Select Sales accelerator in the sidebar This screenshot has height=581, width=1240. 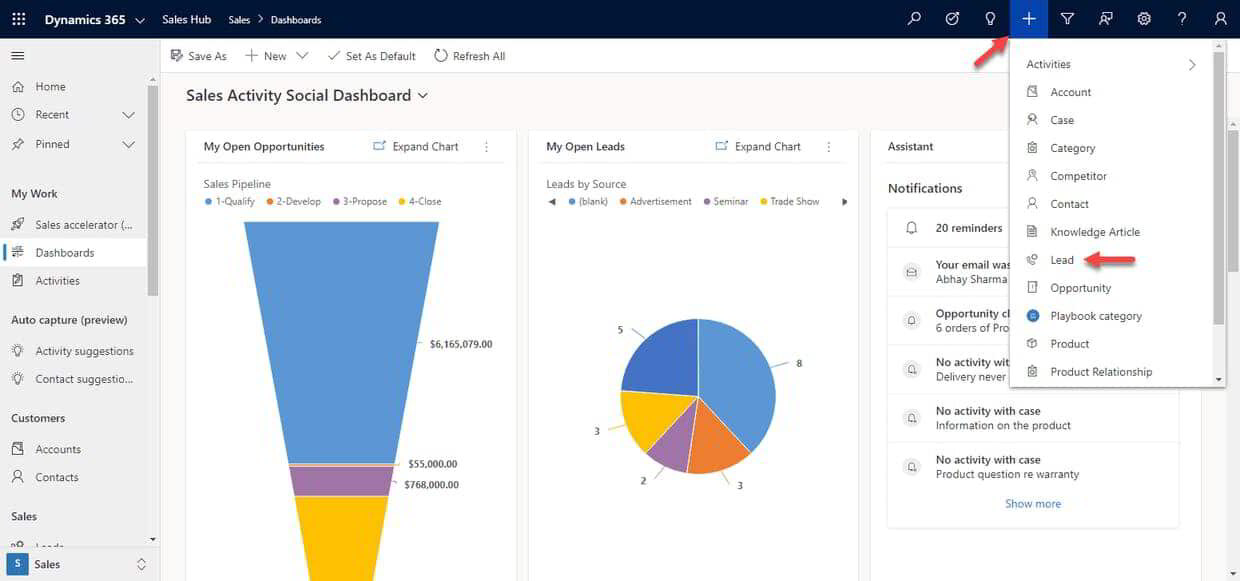coord(83,224)
